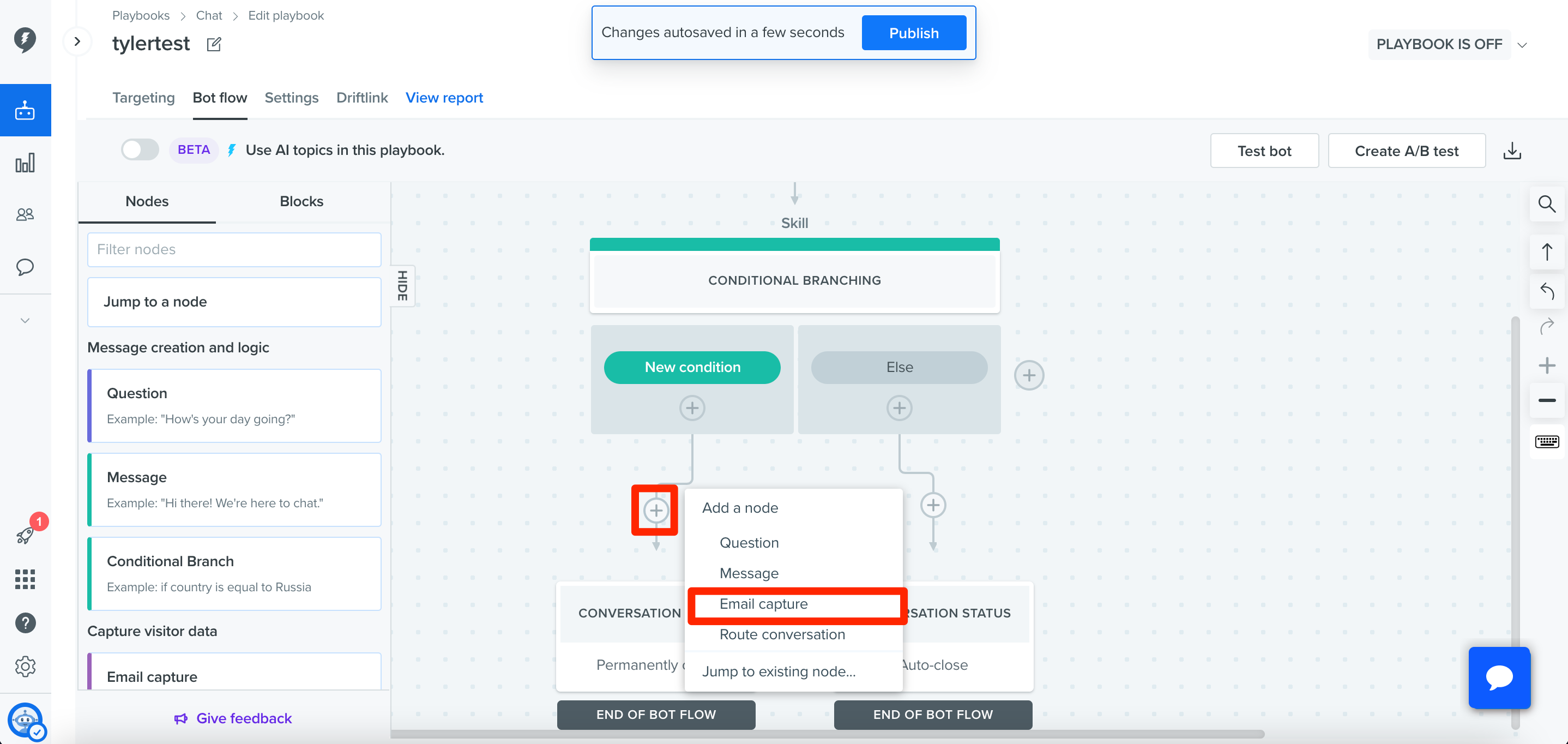This screenshot has height=744, width=1568.
Task: Collapse node panel with HIDE tab
Action: click(402, 285)
